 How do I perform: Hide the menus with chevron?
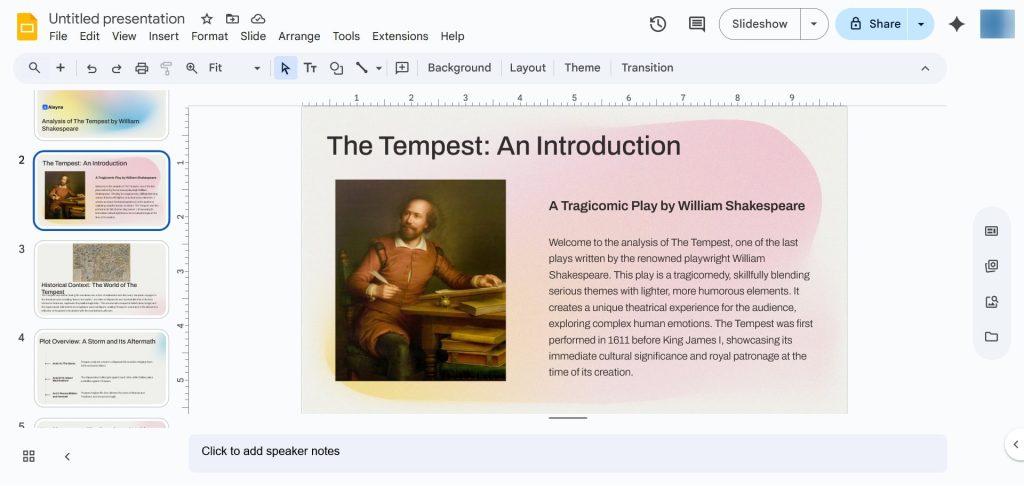[x=925, y=68]
